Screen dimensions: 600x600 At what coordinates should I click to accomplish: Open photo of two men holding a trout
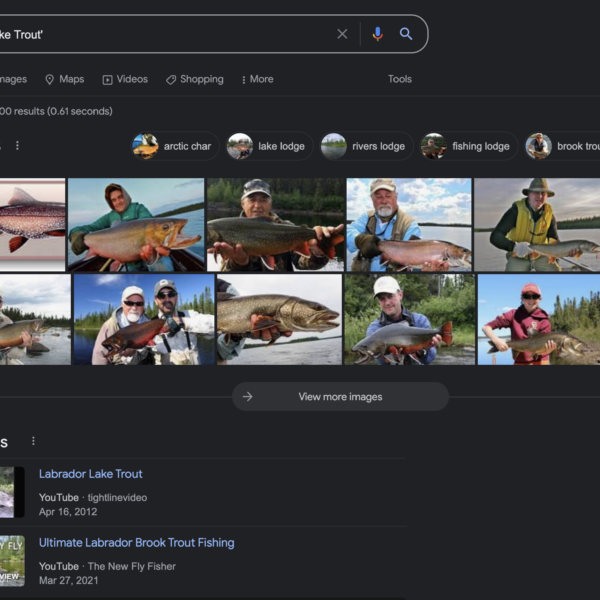point(144,320)
